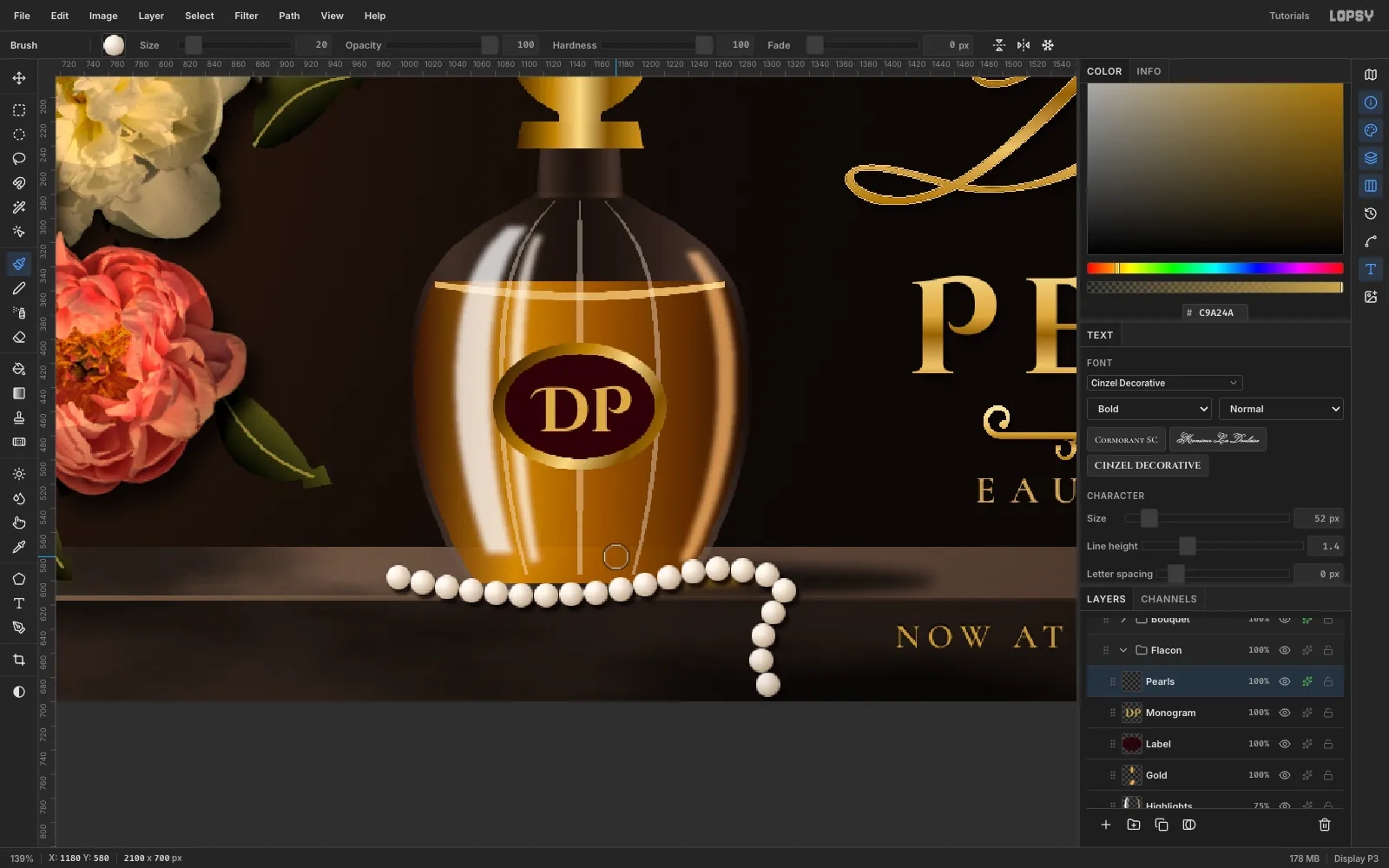Click the hue spectrum slider

point(1215,268)
